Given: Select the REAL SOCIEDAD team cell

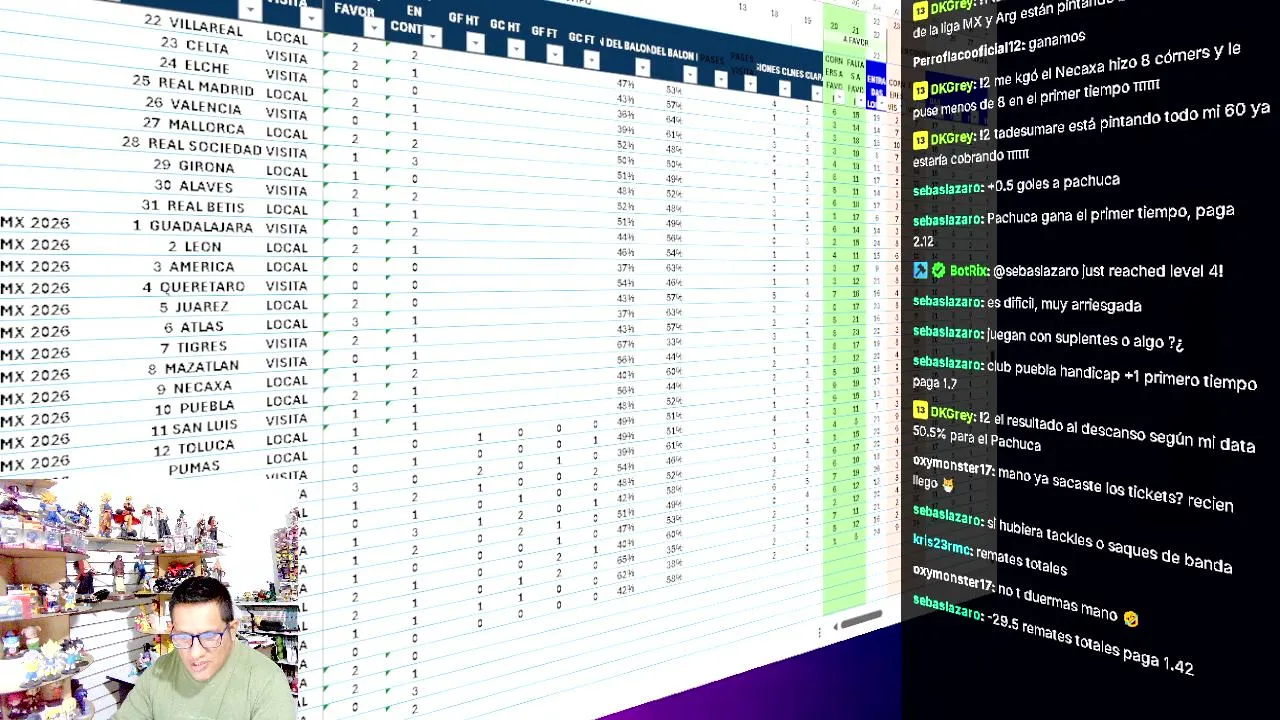Looking at the screenshot, I should 205,146.
